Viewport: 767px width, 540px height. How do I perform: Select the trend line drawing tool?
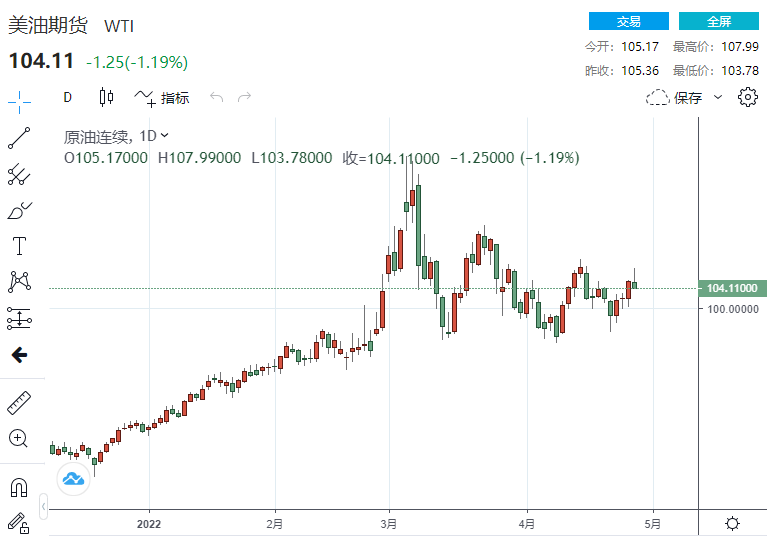click(x=19, y=137)
